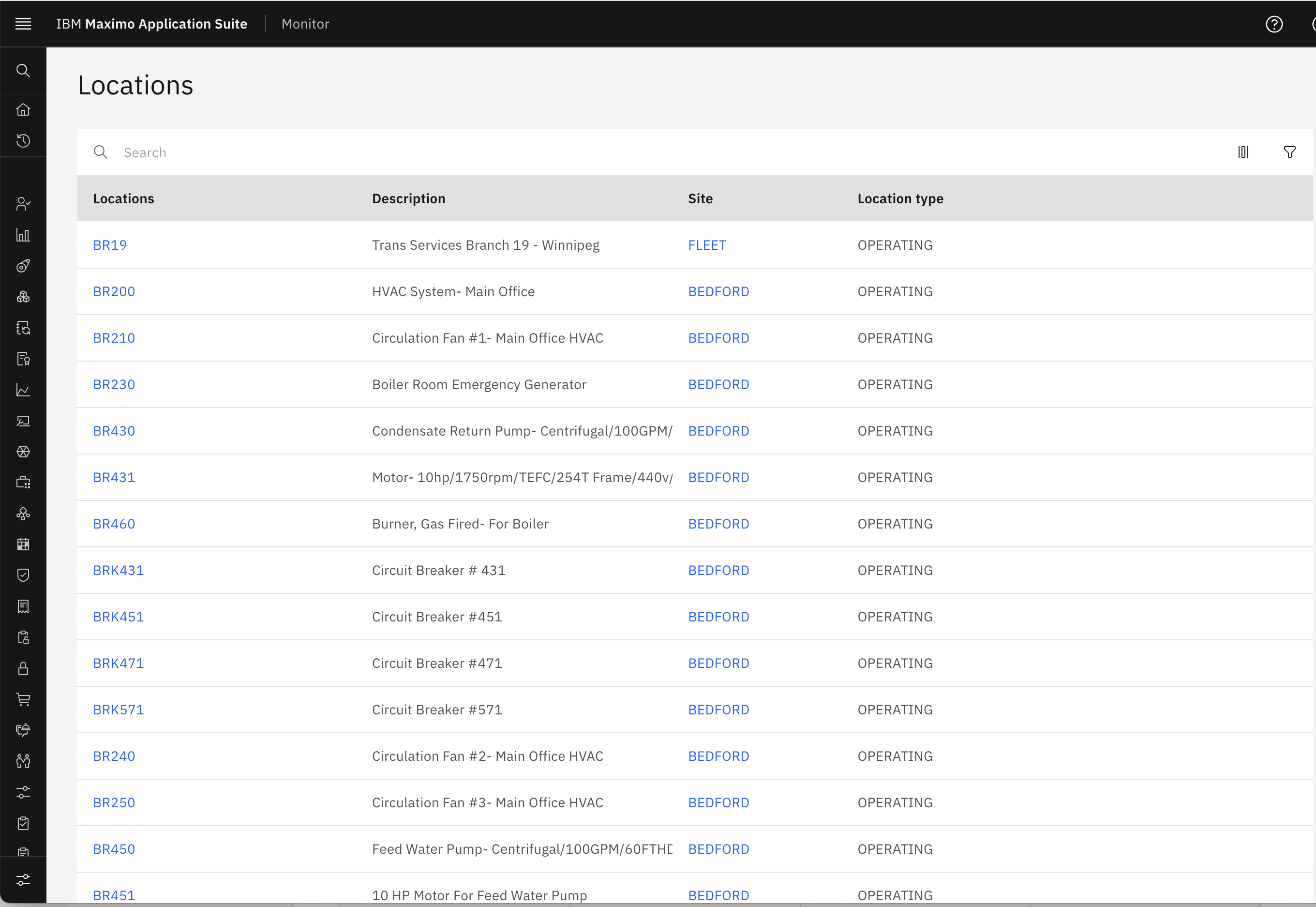This screenshot has height=907, width=1316.
Task: Open the bar chart sidebar icon
Action: click(23, 235)
